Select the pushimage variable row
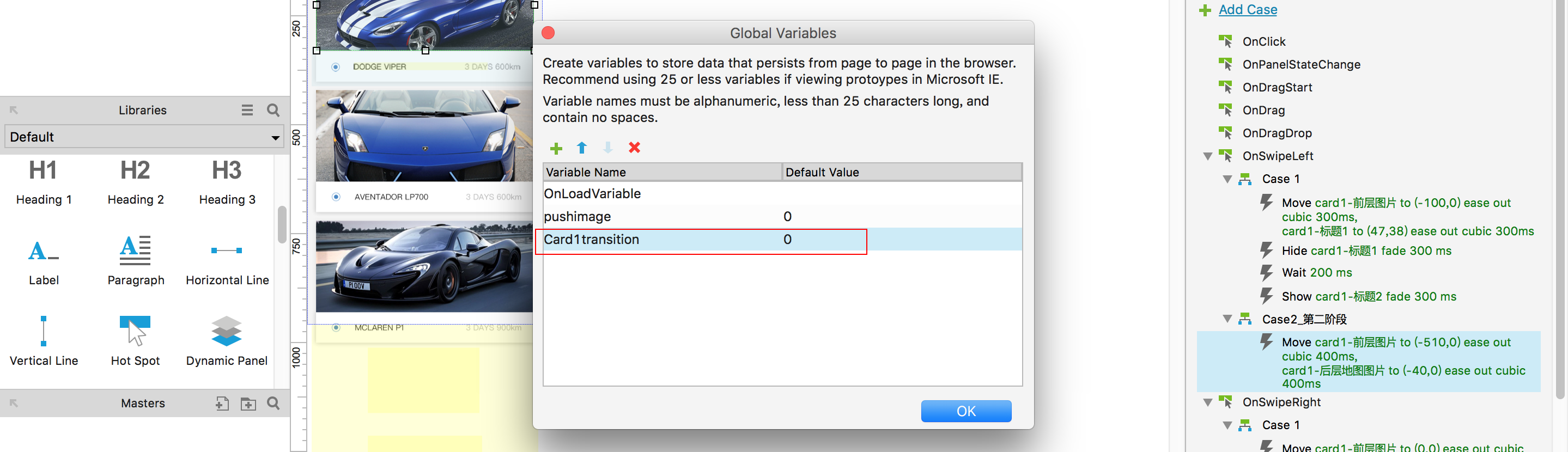The width and height of the screenshot is (1568, 452). (577, 217)
